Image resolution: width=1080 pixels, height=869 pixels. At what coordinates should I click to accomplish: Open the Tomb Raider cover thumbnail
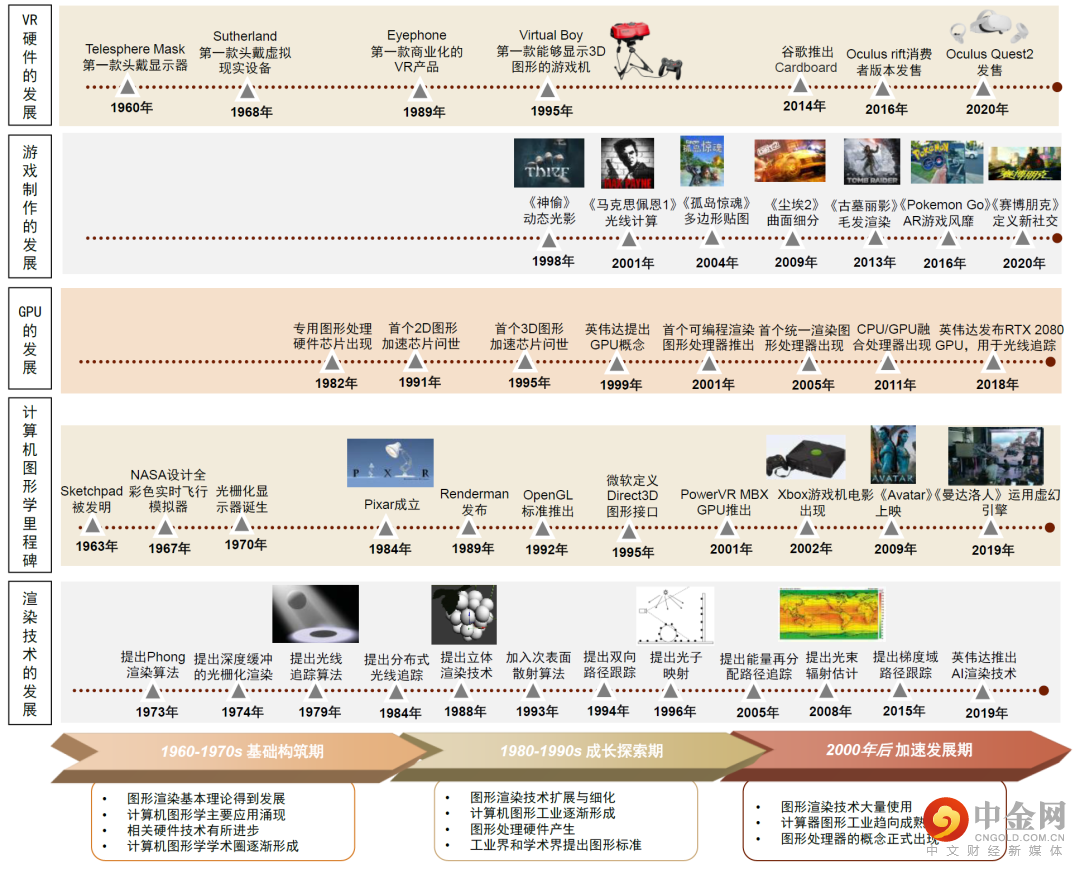coord(871,161)
